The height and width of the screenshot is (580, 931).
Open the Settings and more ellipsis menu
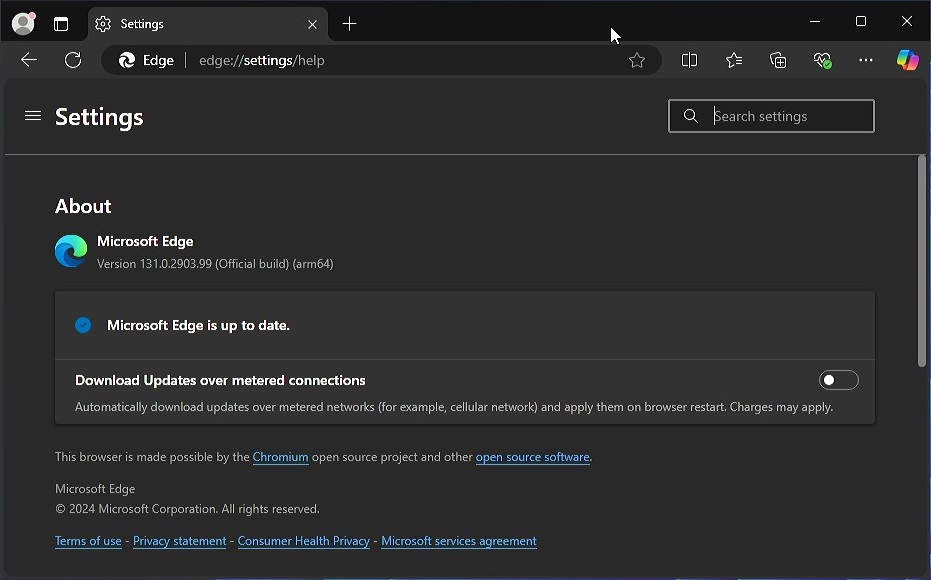(866, 60)
